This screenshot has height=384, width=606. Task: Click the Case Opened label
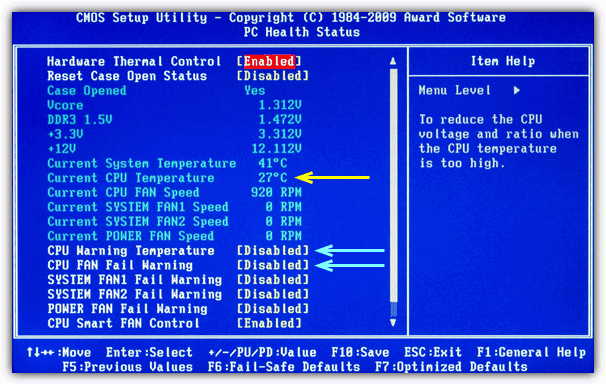pyautogui.click(x=87, y=90)
